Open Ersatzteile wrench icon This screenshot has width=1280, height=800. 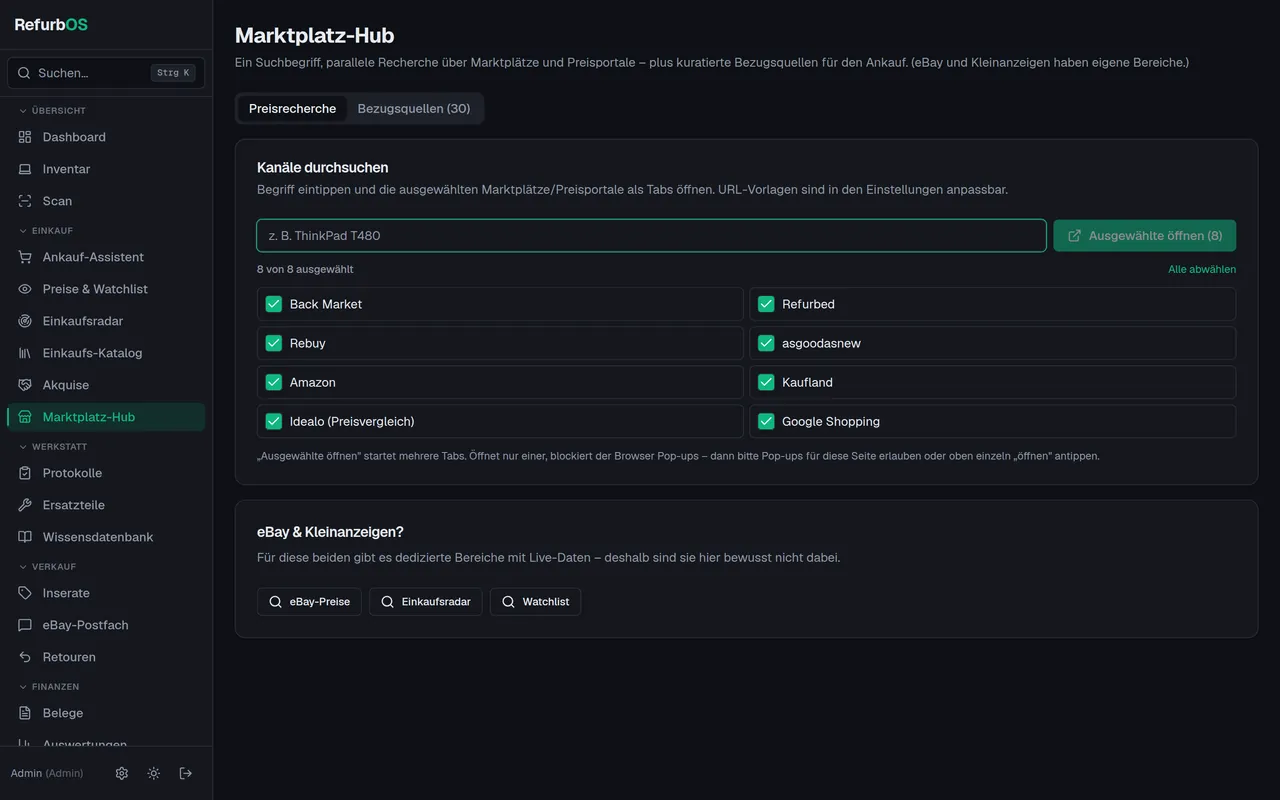point(25,505)
